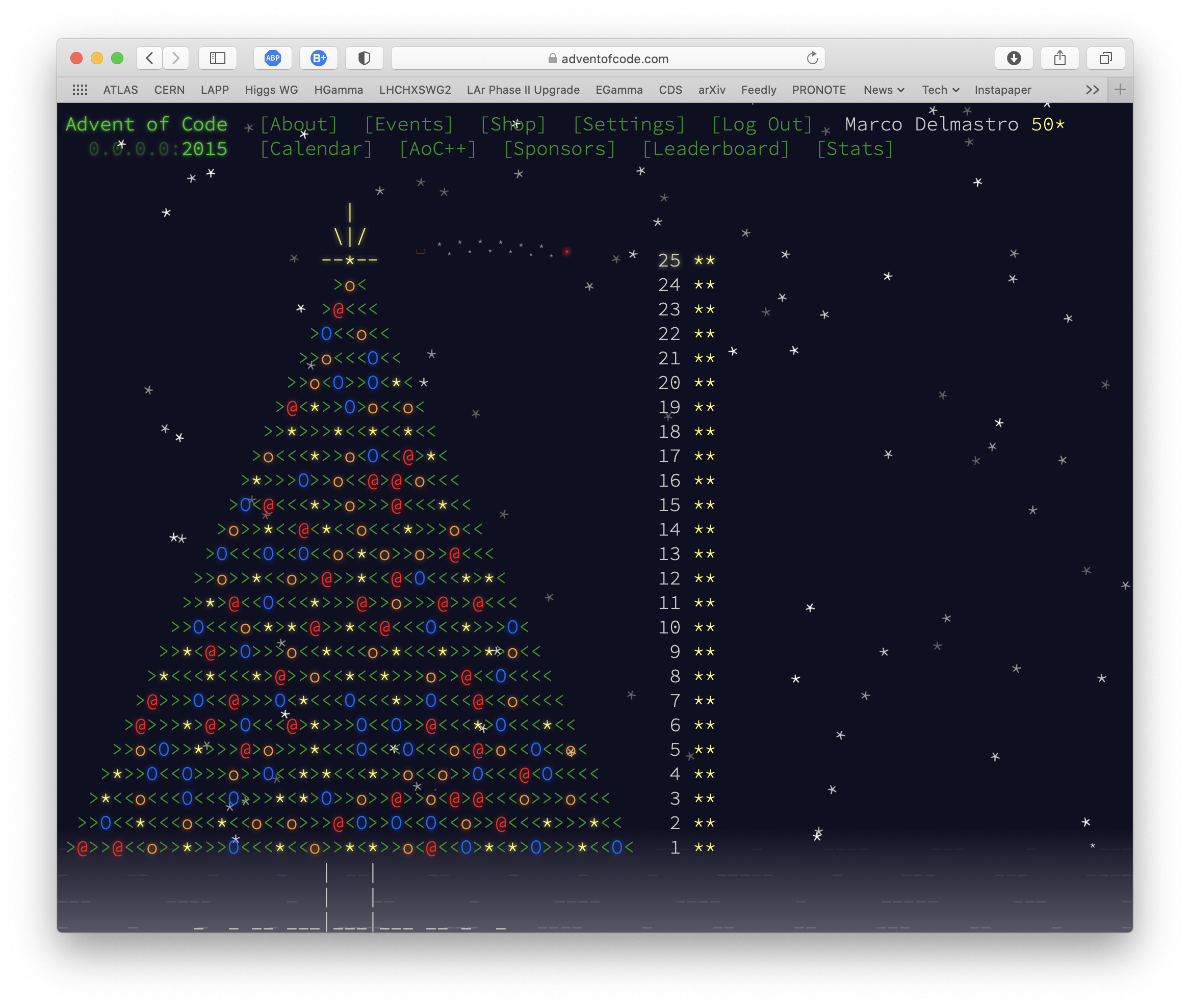Click the Safari back arrow button
This screenshot has height=1008, width=1190.
coord(149,58)
